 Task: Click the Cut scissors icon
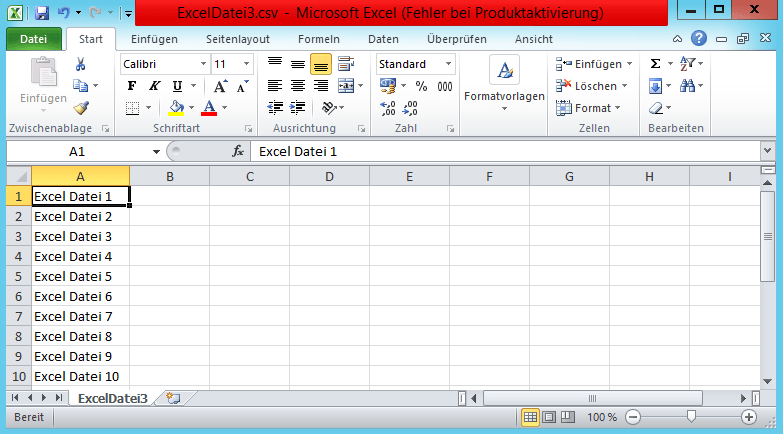point(80,64)
